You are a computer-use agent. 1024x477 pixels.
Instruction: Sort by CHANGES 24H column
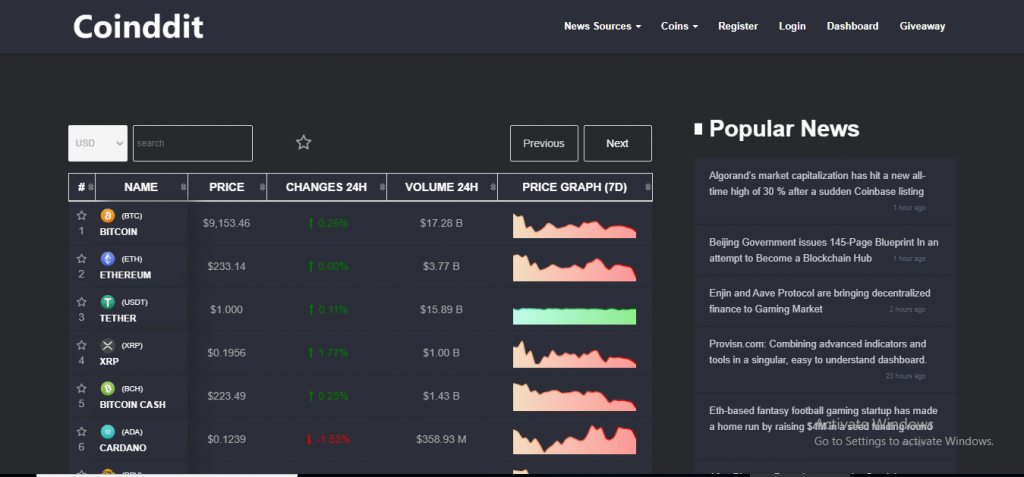(x=327, y=188)
